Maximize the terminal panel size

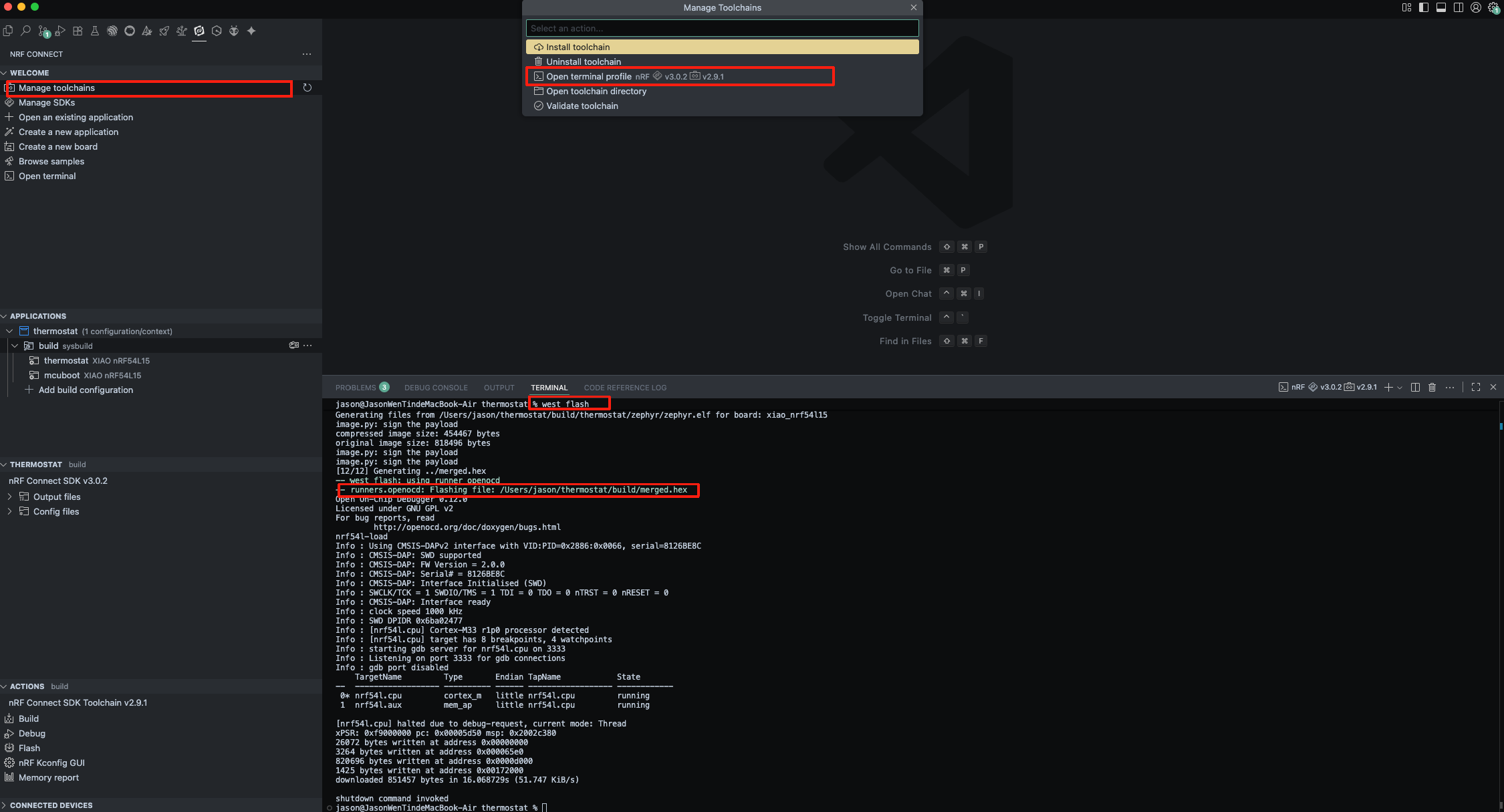point(1476,387)
